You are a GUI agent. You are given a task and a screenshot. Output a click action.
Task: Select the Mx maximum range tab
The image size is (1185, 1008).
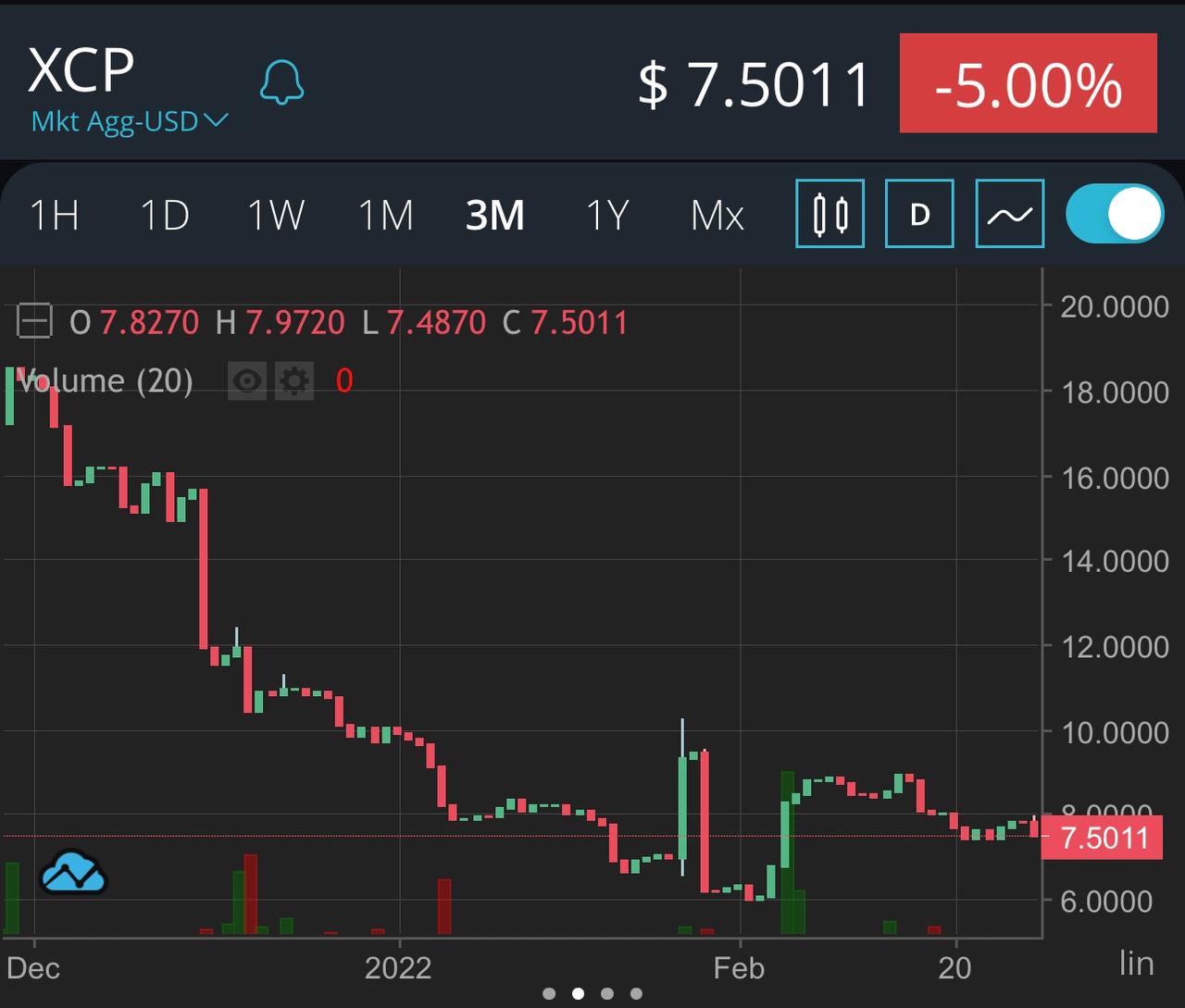717,216
